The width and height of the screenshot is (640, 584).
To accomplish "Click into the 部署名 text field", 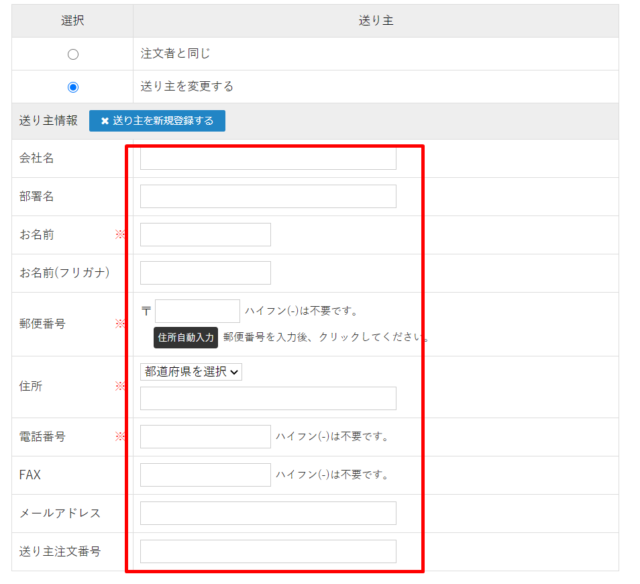I will pyautogui.click(x=268, y=196).
